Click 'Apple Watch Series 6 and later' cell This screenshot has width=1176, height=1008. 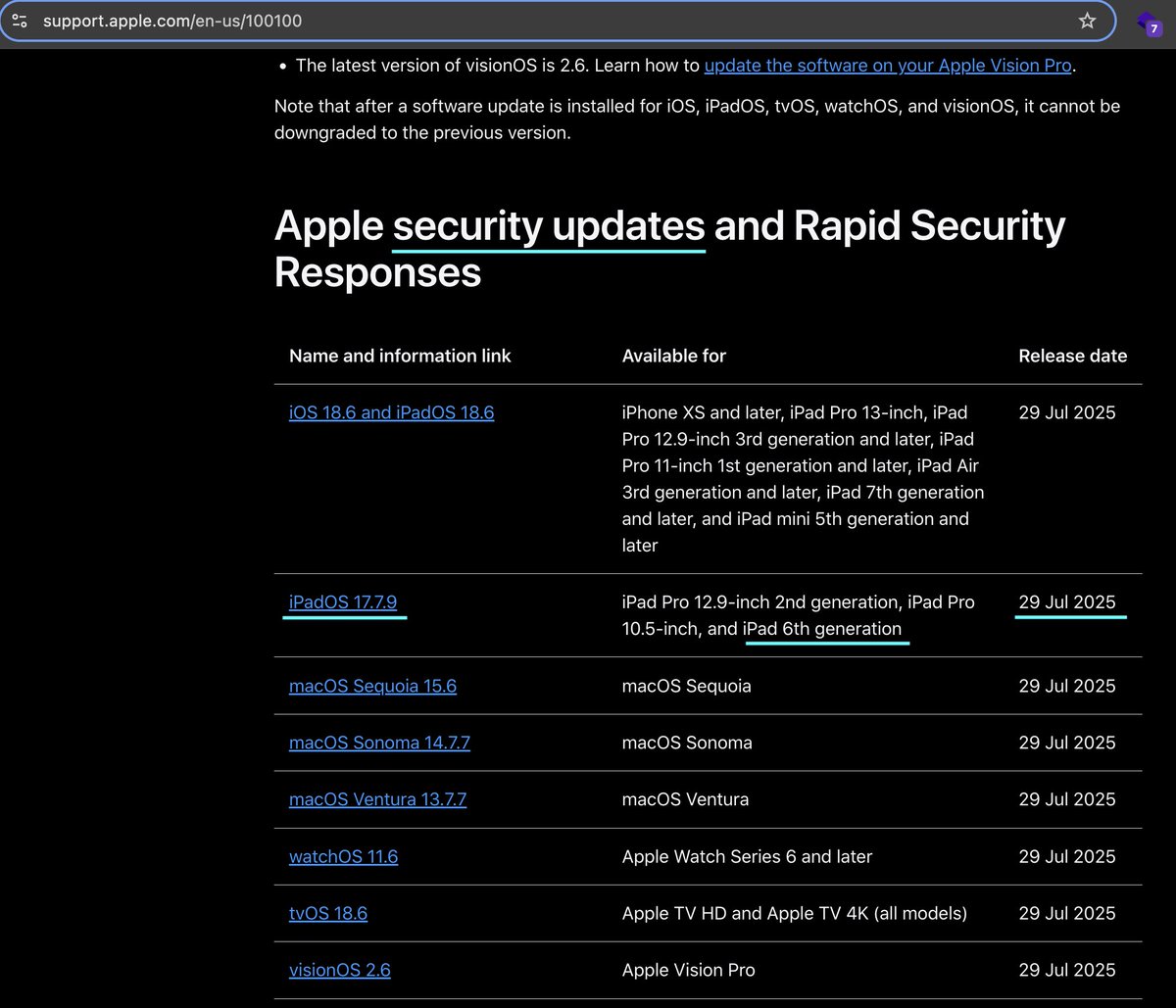coord(747,856)
